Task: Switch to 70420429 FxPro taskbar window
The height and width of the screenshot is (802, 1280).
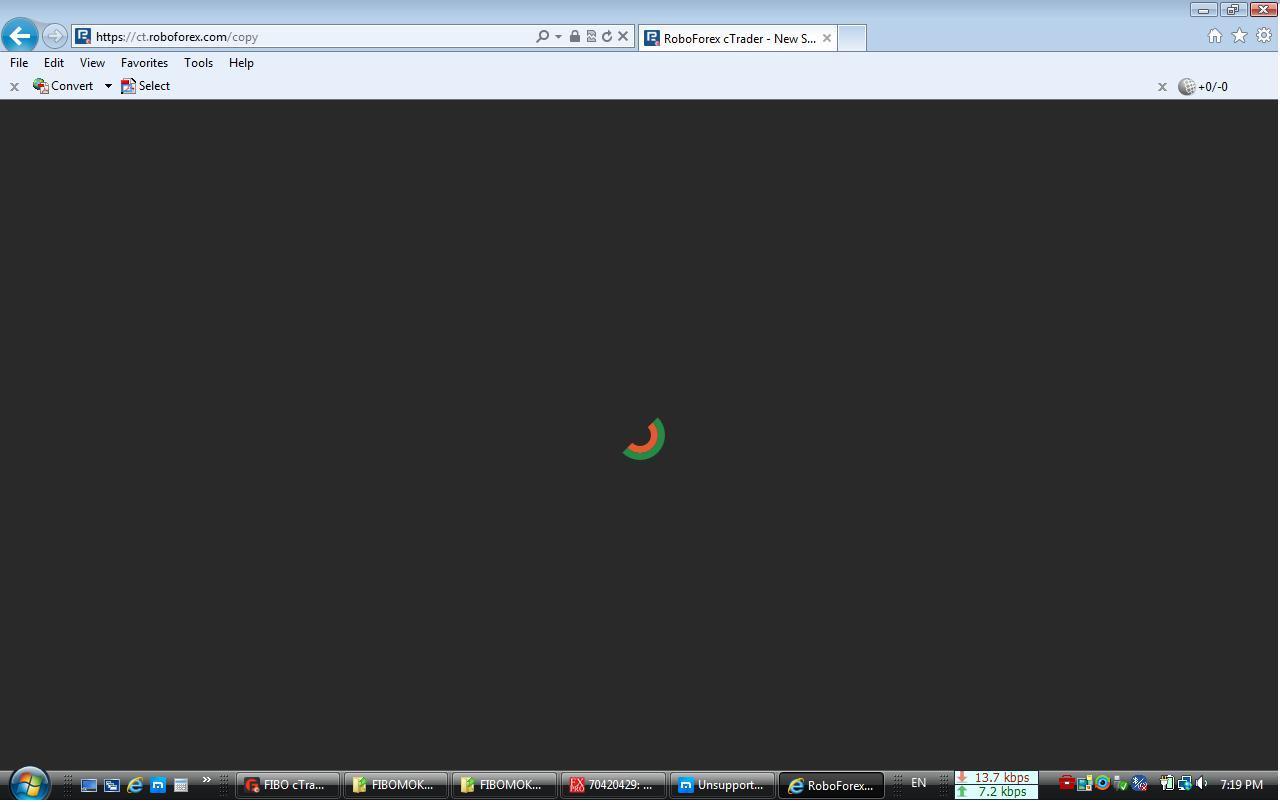Action: click(x=613, y=786)
